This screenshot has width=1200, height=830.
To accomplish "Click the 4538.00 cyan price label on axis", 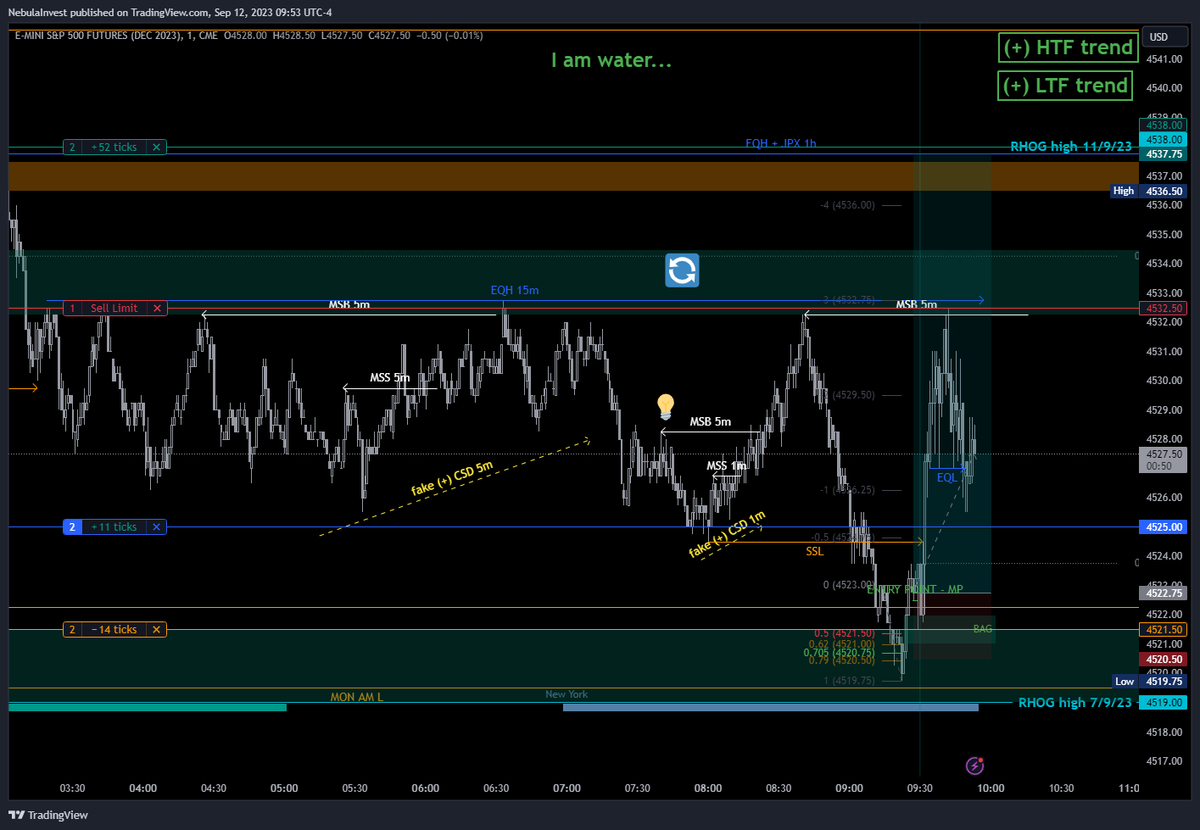I will [1165, 140].
